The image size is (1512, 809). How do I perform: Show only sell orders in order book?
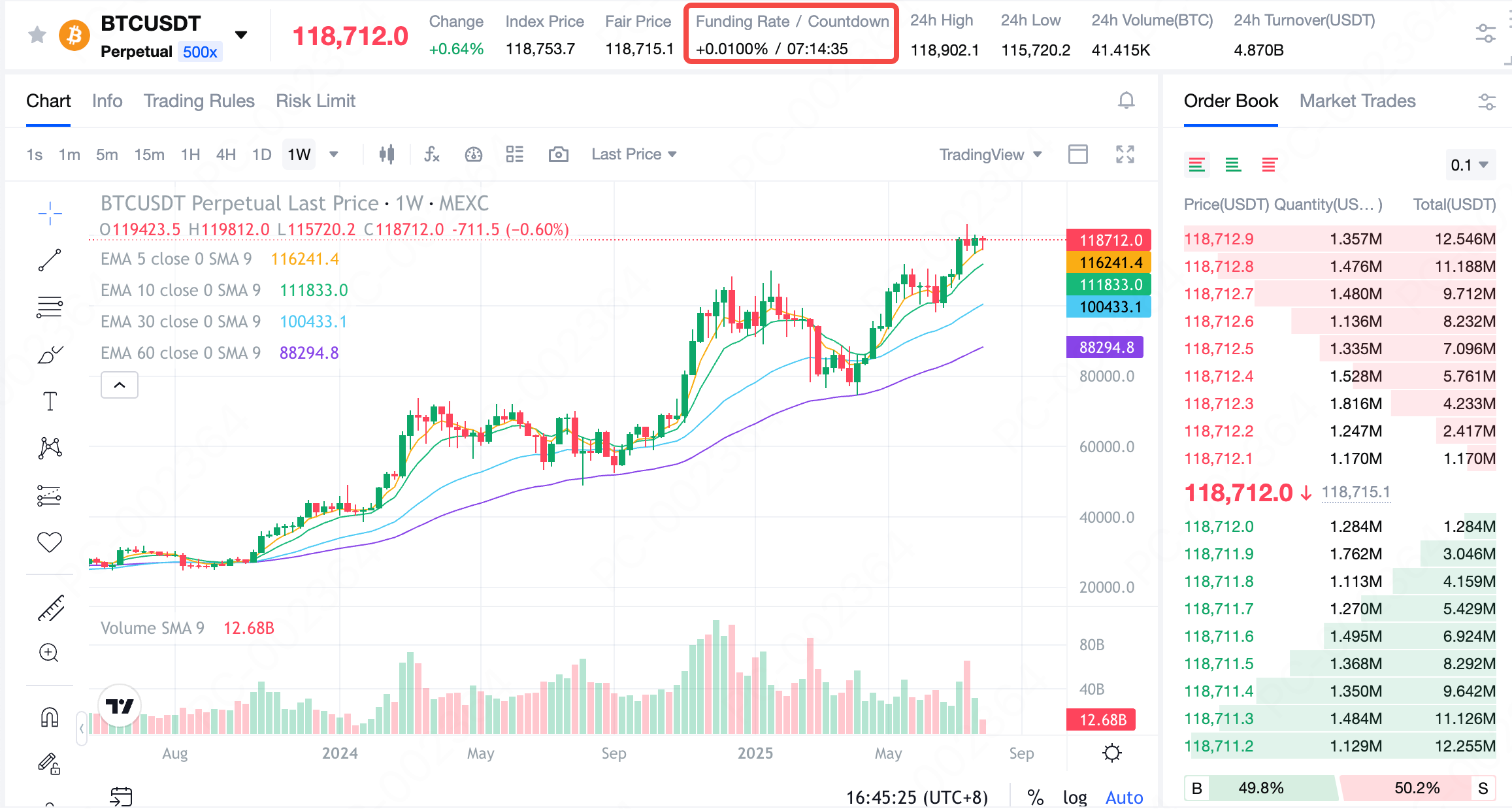(1269, 165)
